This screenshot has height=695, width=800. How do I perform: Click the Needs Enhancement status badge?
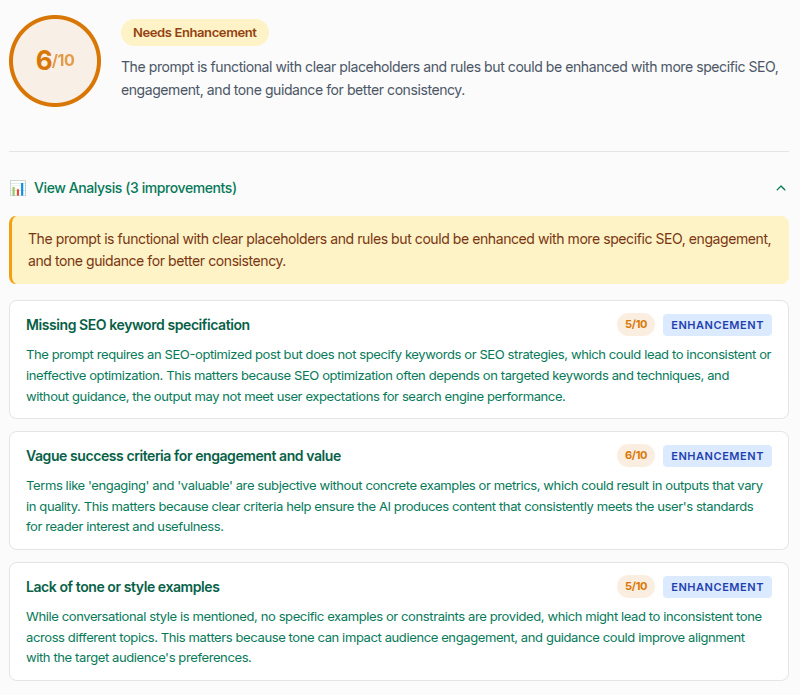click(x=194, y=32)
